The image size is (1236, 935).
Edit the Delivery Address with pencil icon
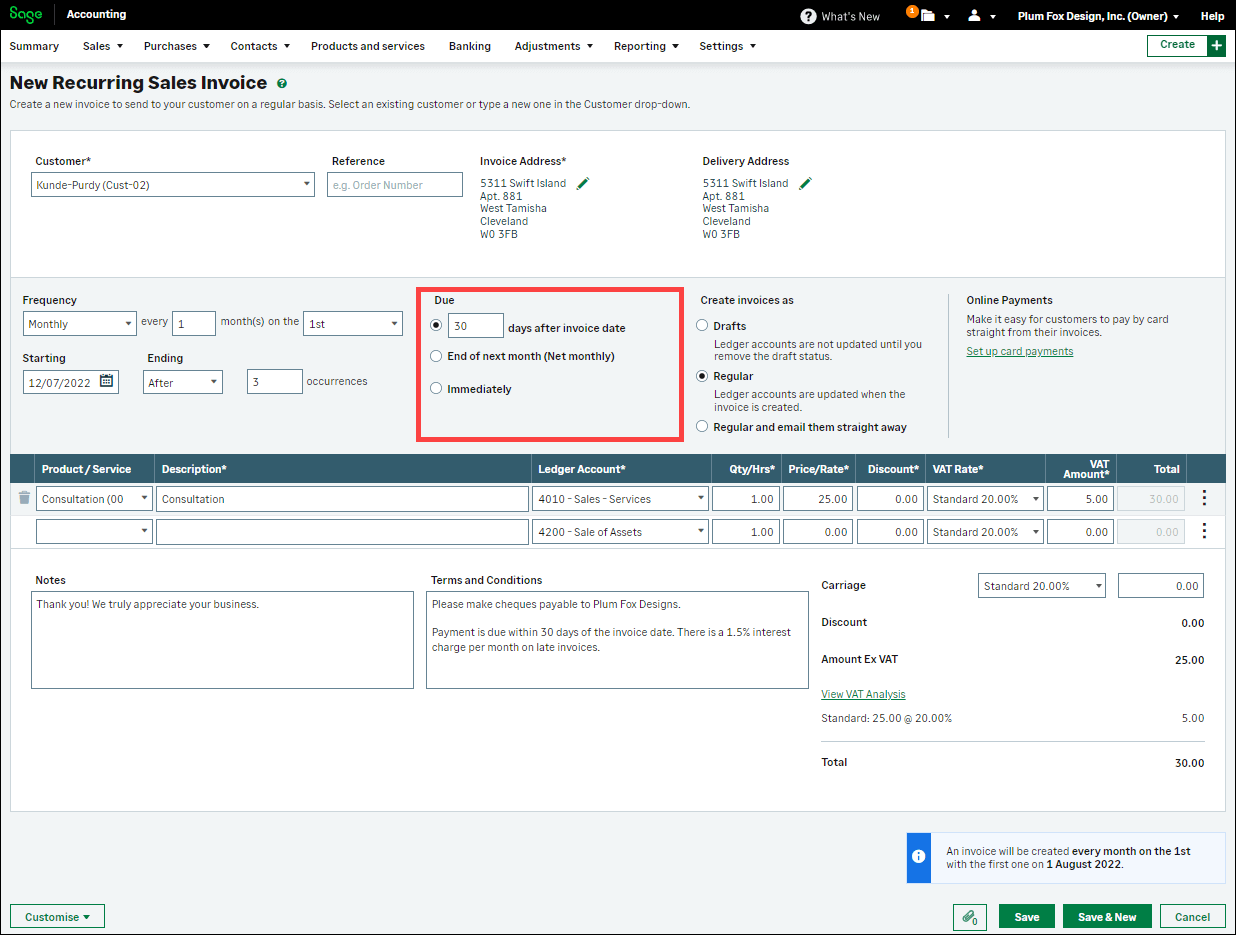click(805, 183)
